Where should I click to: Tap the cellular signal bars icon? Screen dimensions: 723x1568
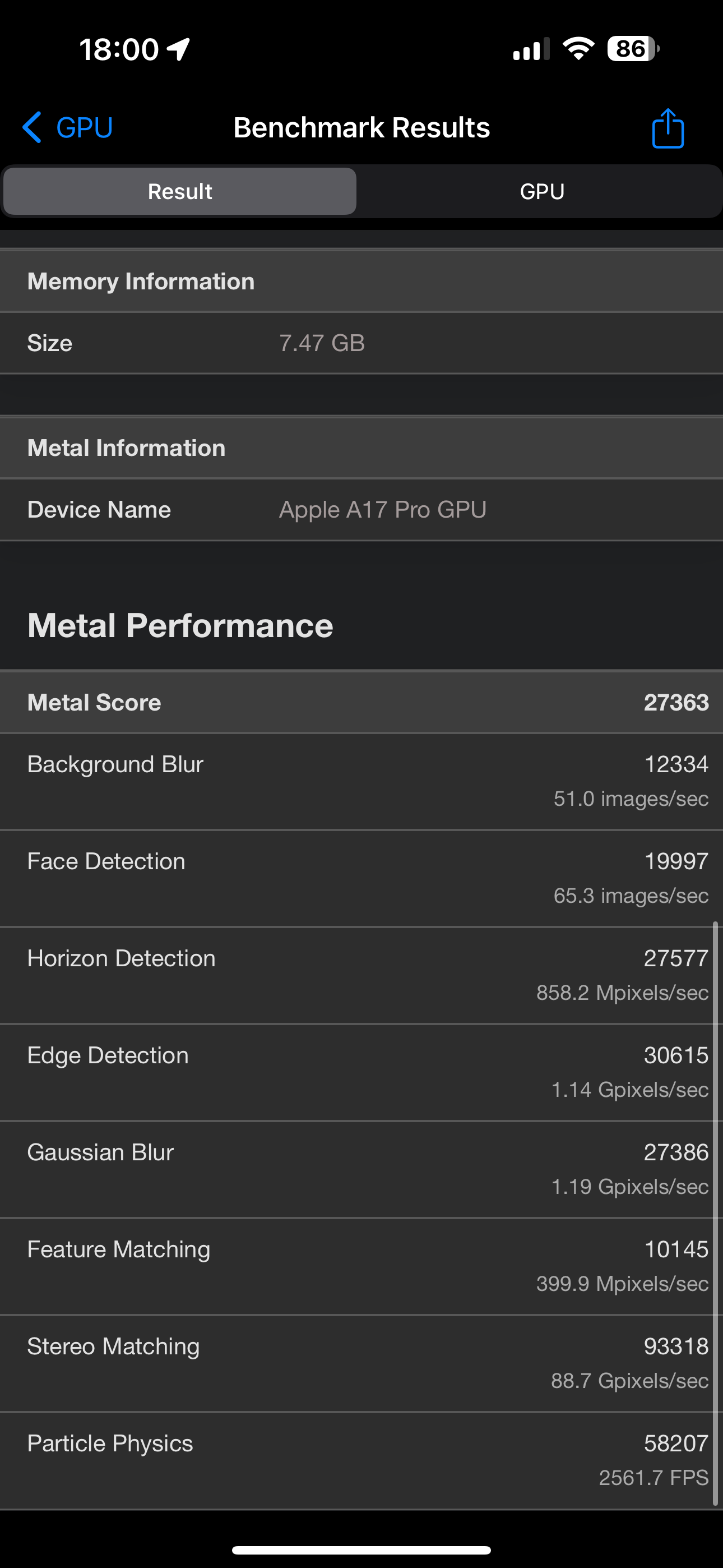[x=531, y=49]
